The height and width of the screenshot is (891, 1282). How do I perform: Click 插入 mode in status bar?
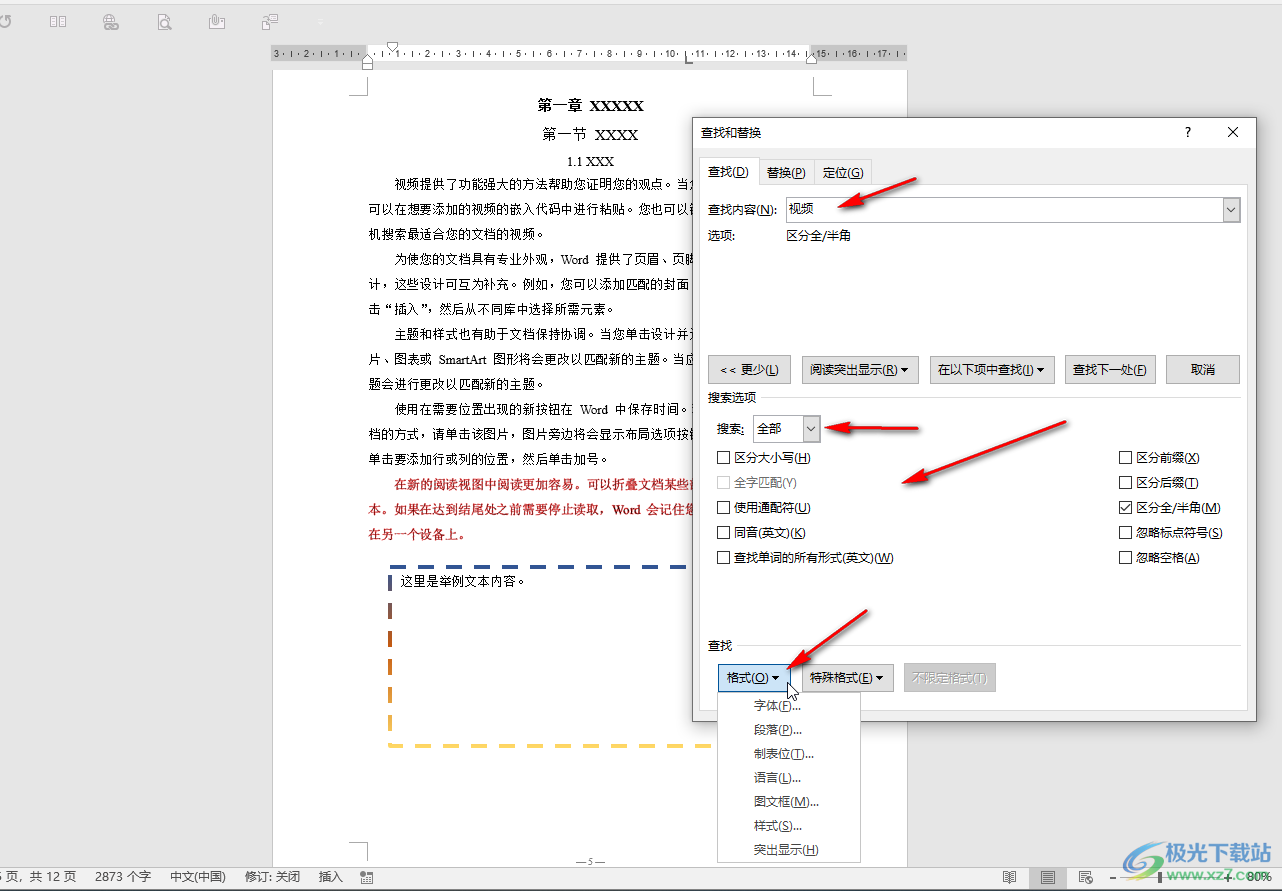point(330,877)
